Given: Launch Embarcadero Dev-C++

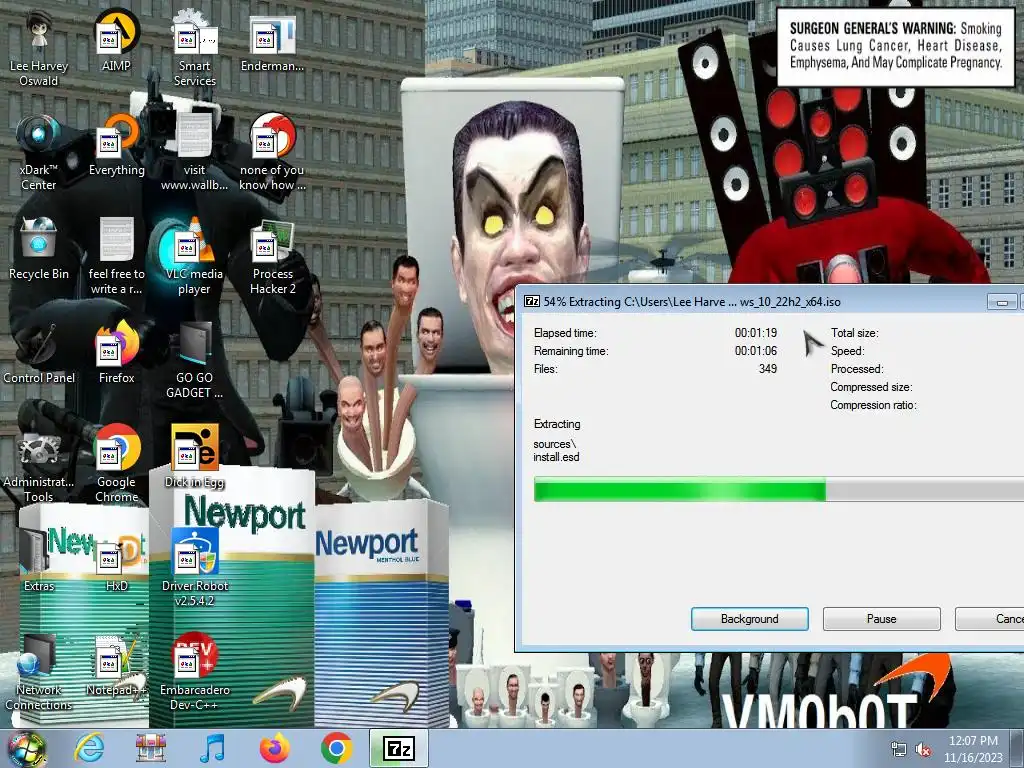Looking at the screenshot, I should coord(195,672).
